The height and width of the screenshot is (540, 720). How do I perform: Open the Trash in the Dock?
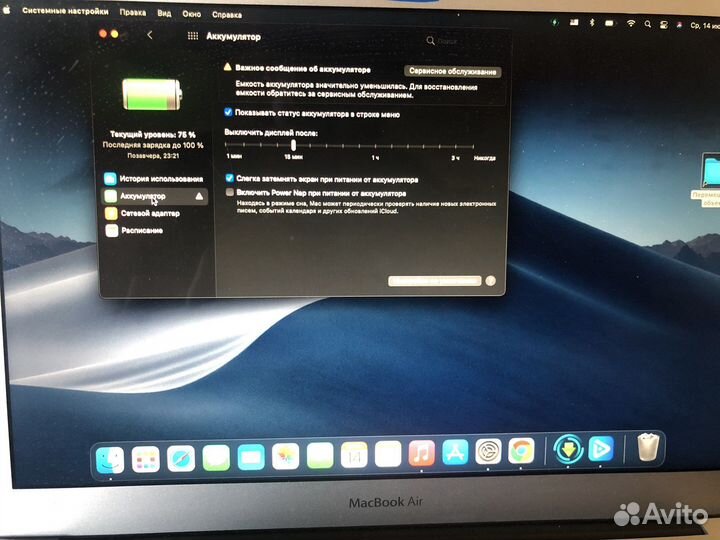pyautogui.click(x=648, y=447)
